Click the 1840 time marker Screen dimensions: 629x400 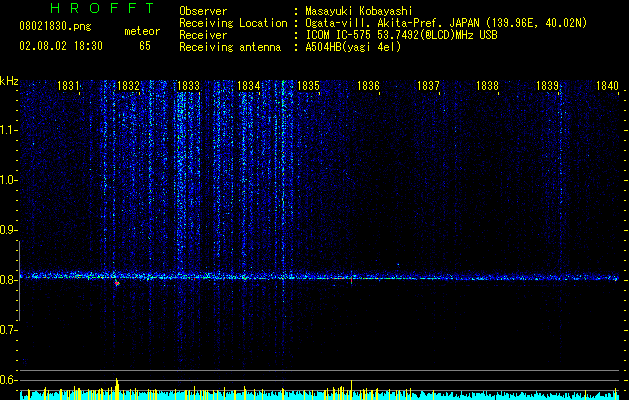607,86
